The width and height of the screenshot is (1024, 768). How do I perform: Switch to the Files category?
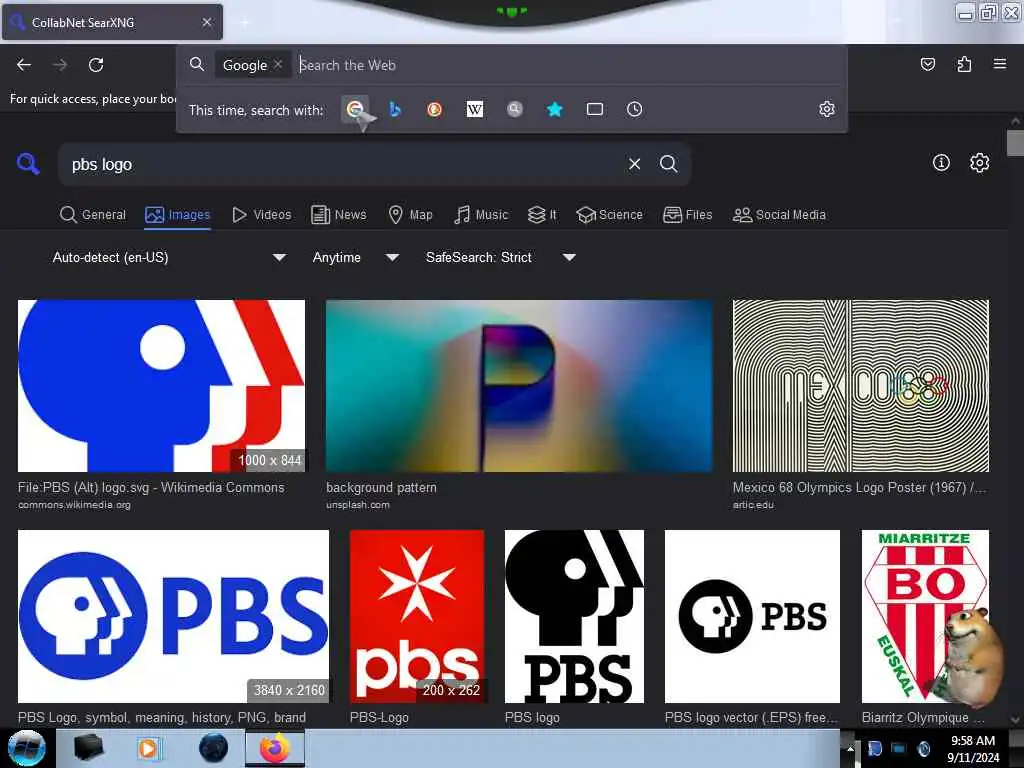[x=687, y=214]
